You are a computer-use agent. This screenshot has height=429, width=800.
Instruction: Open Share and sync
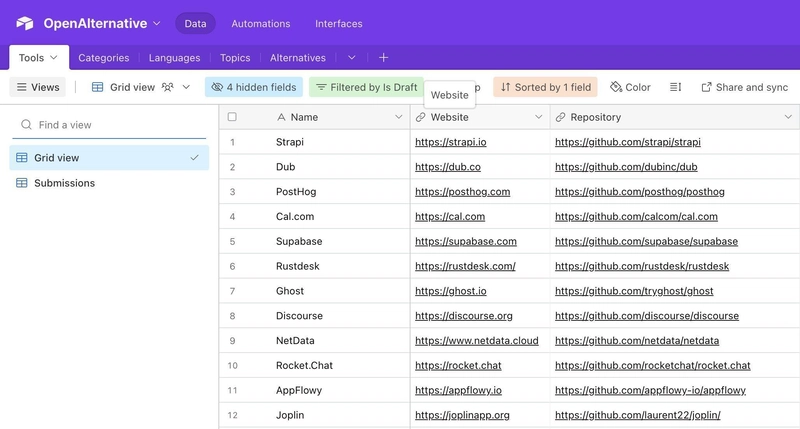coord(744,87)
